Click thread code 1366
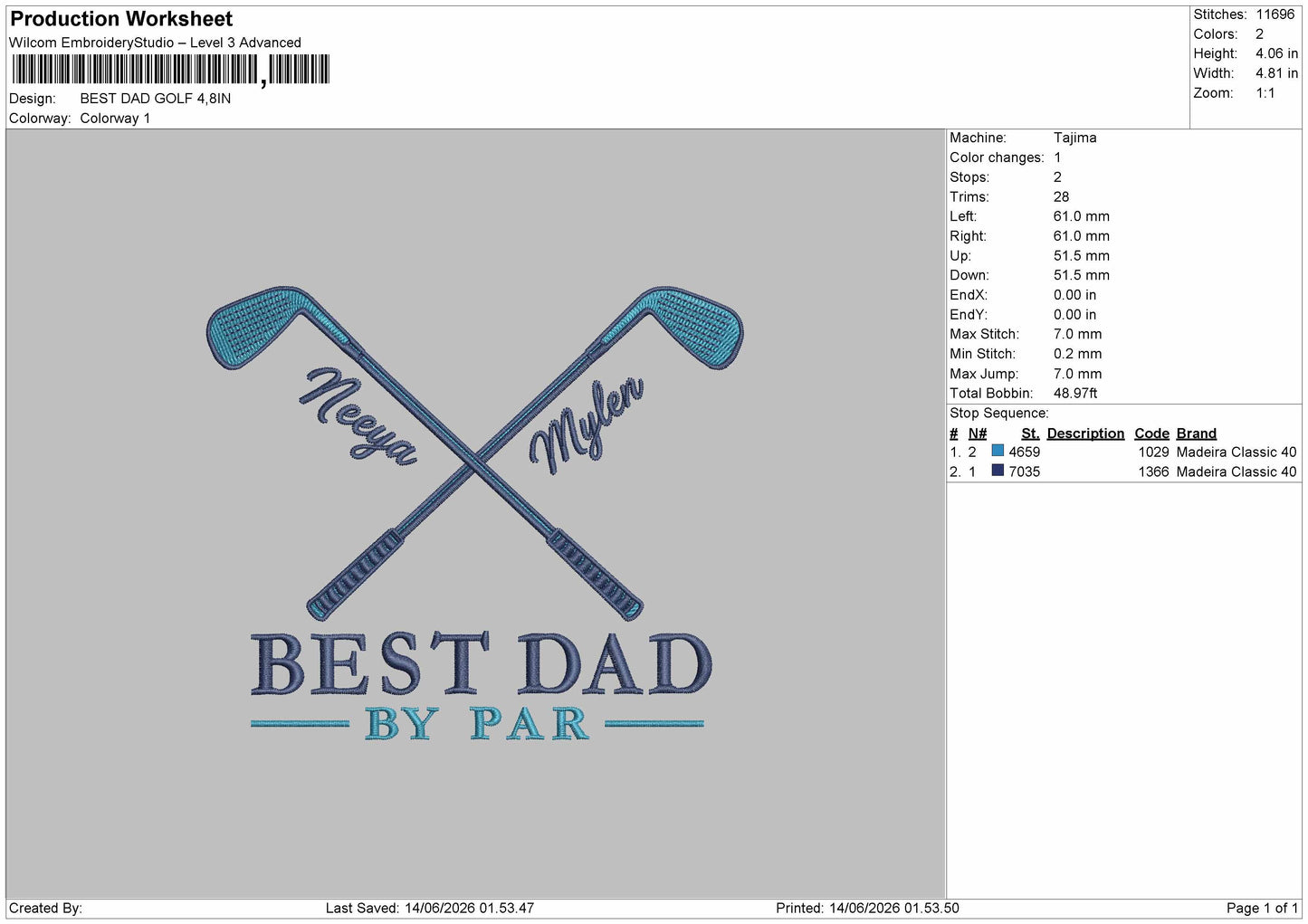This screenshot has width=1308, height=924. click(x=1153, y=472)
